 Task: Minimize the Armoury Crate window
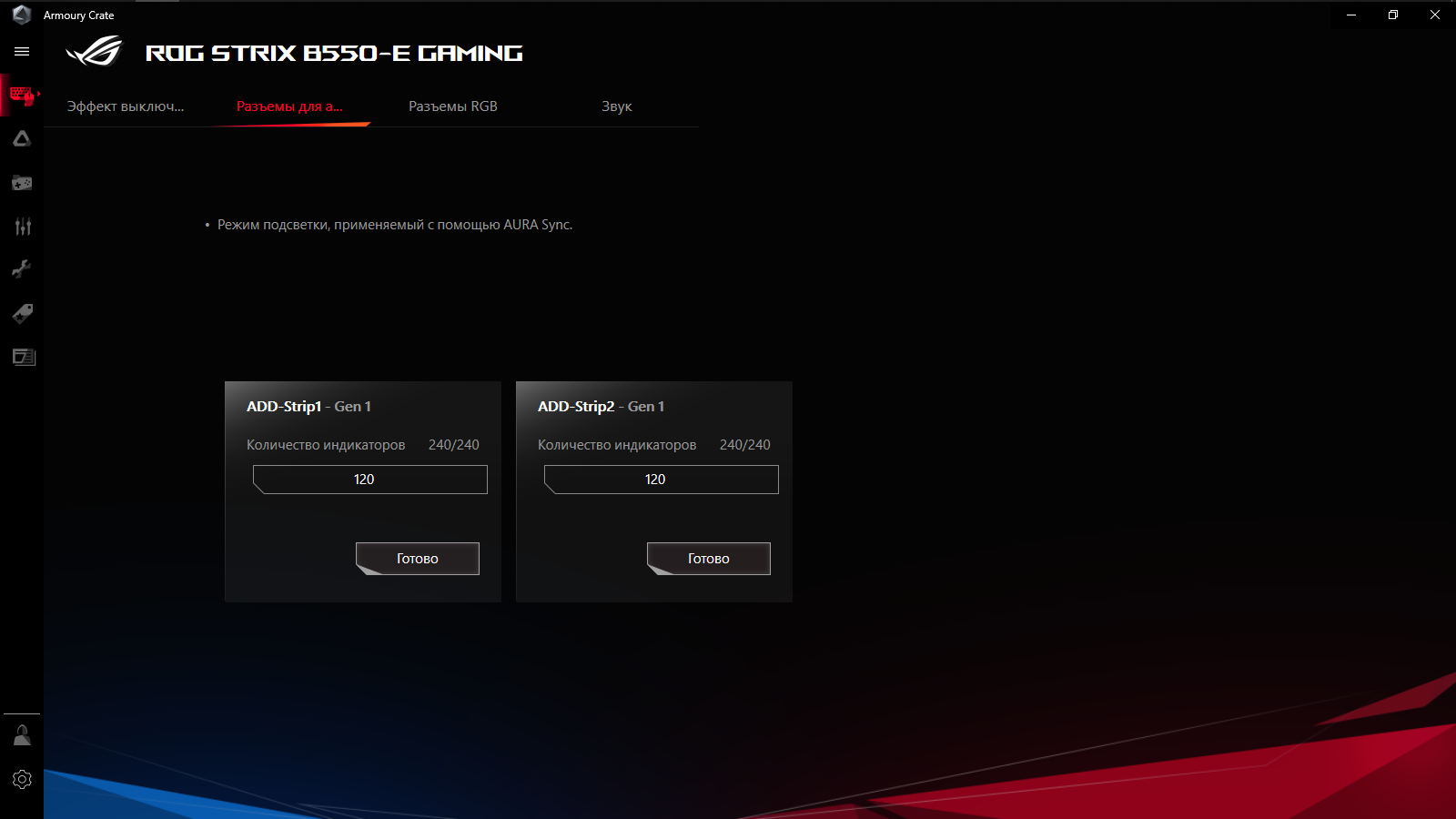(1351, 15)
